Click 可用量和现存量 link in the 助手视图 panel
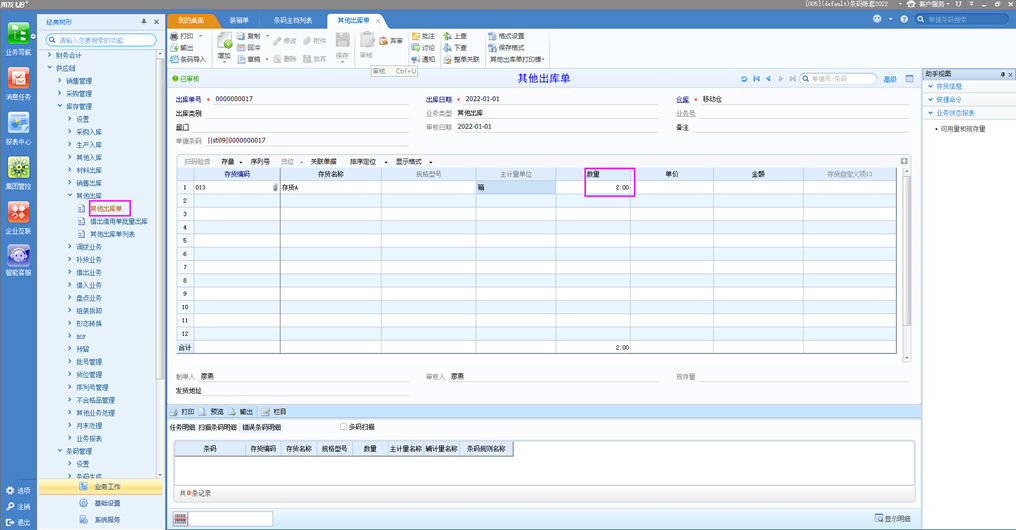The image size is (1016, 530). (x=963, y=129)
